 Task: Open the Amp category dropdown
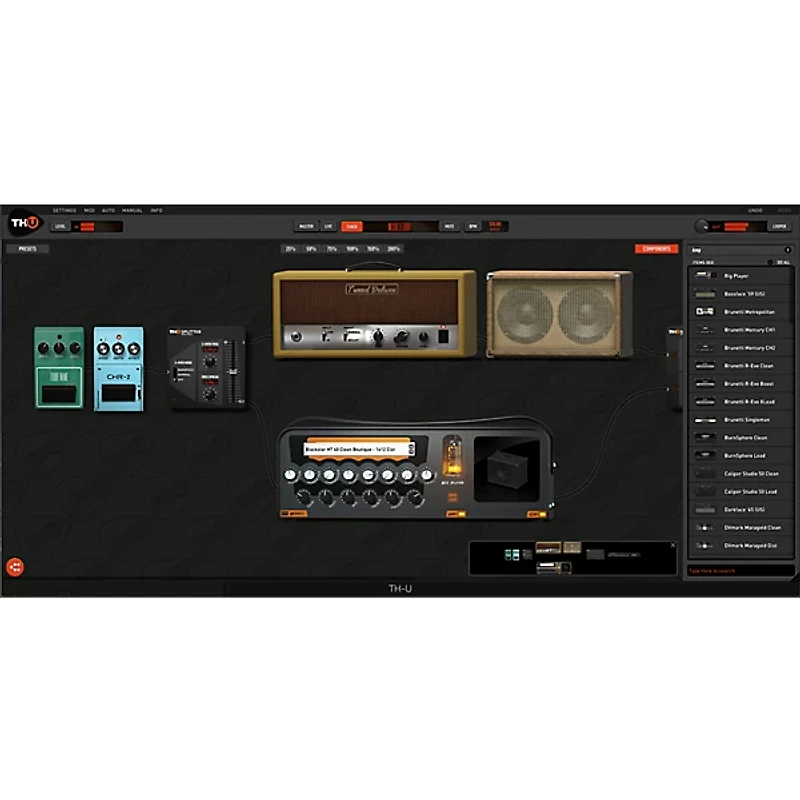(739, 249)
